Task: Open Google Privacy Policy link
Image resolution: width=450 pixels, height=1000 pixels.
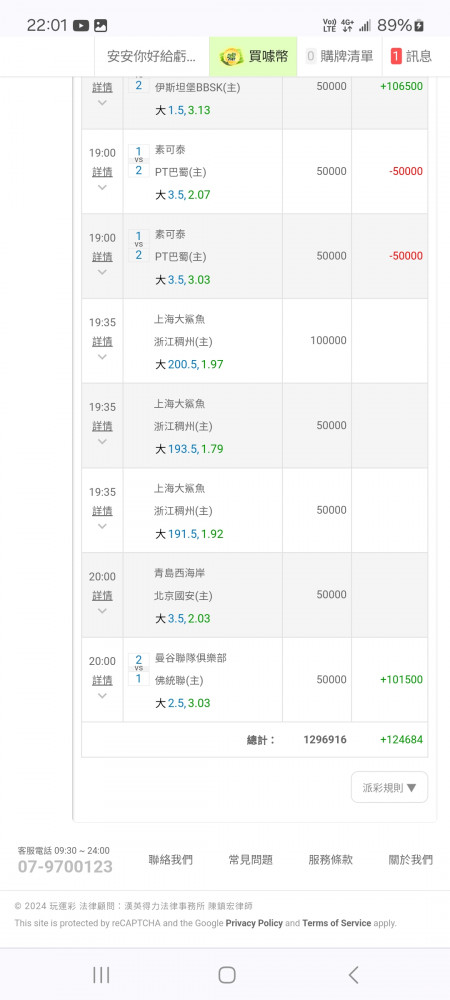Action: point(254,923)
